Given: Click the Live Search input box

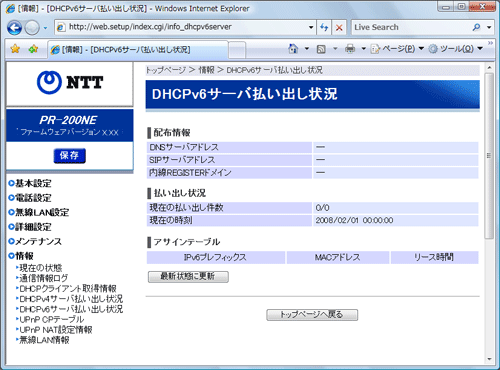Looking at the screenshot, I should [x=410, y=27].
